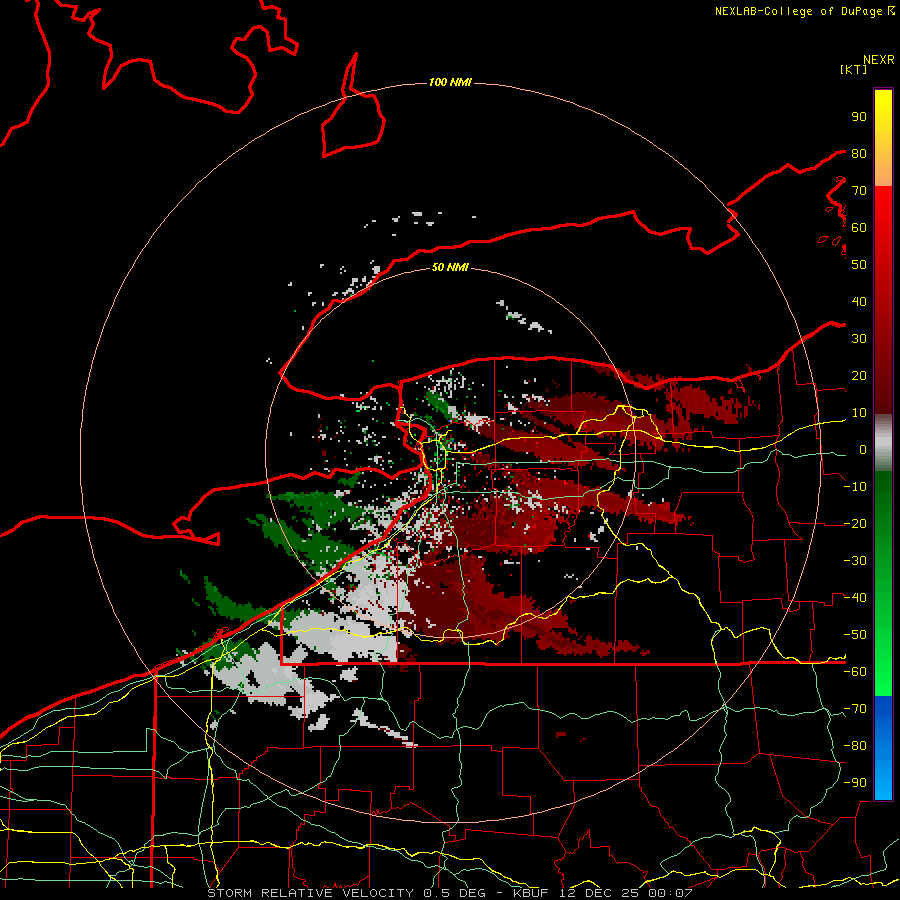
Task: Click the positive 20 knot scale label
Action: [x=859, y=375]
